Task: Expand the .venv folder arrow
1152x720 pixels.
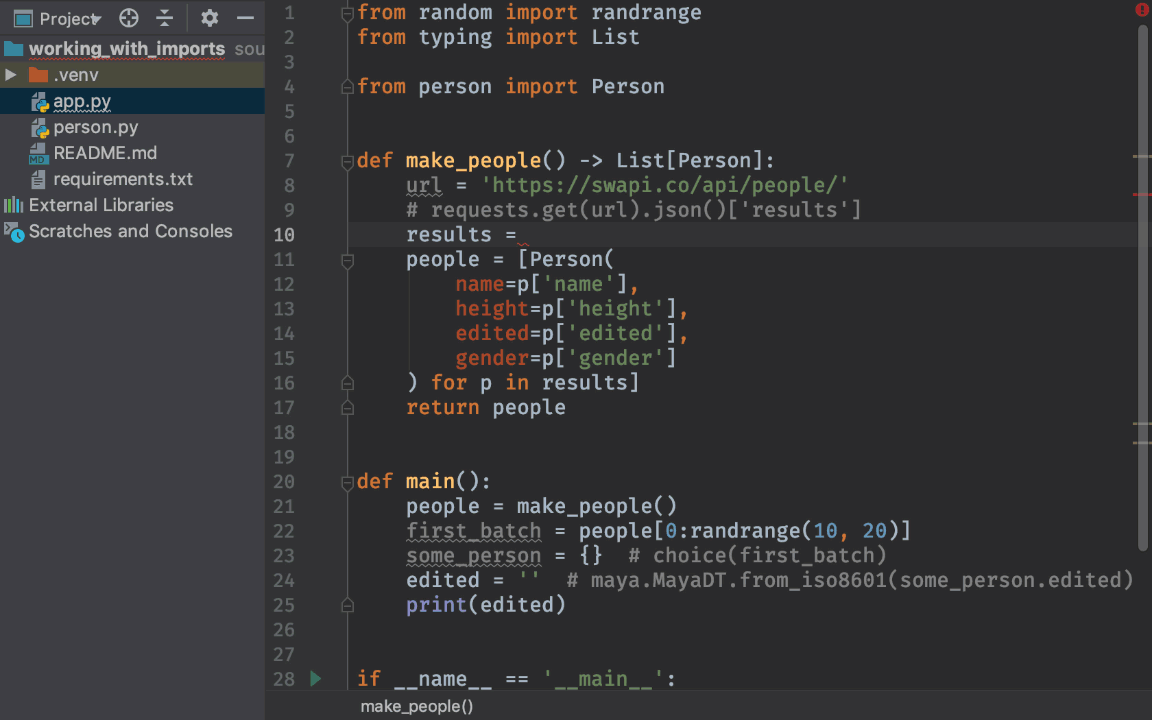Action: point(10,75)
